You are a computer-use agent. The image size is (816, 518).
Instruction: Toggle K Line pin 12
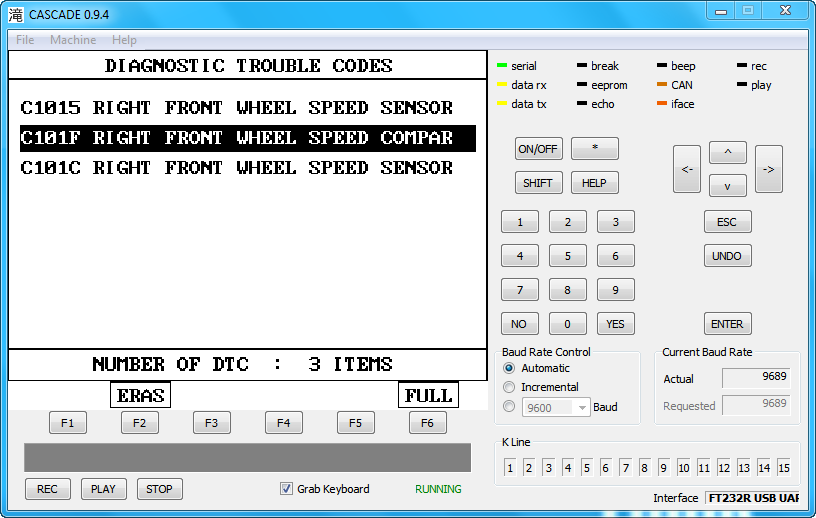[724, 468]
